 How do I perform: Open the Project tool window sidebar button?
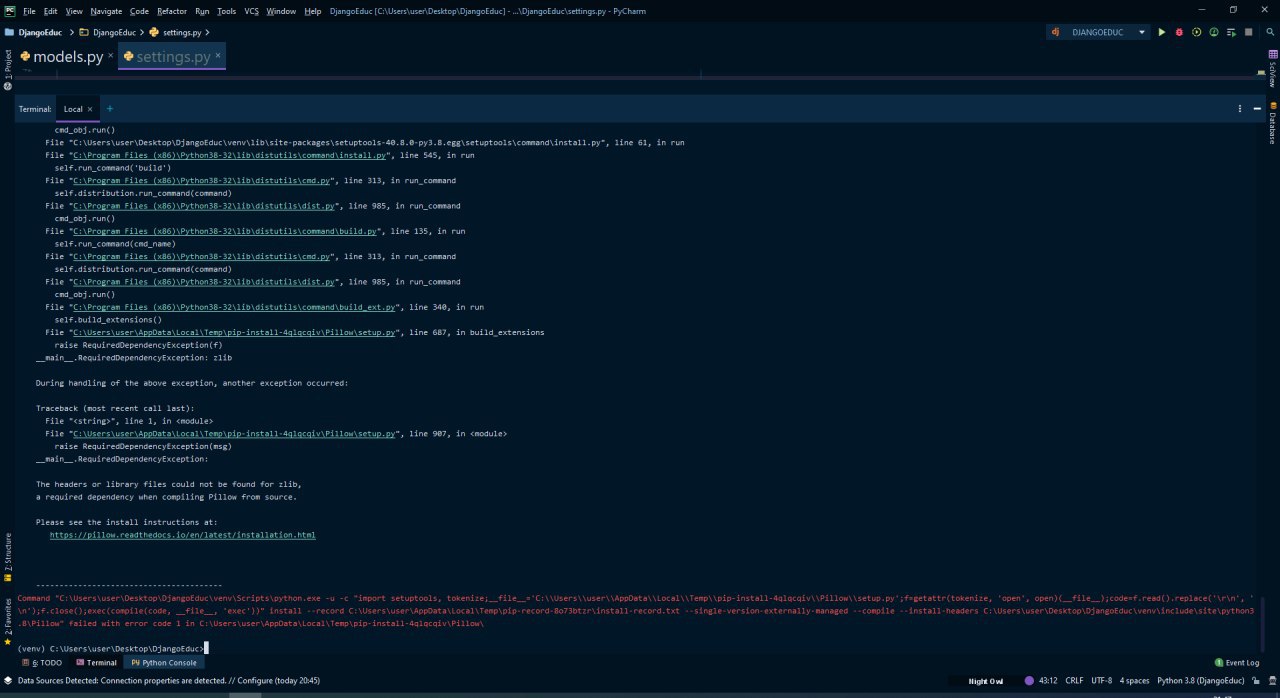(7, 69)
